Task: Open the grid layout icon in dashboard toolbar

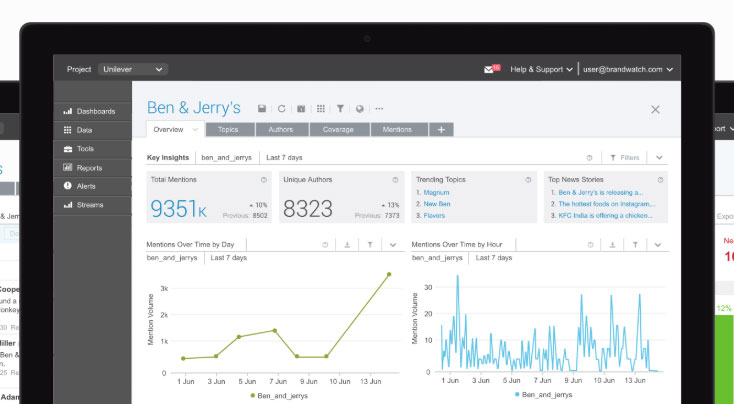Action: click(321, 109)
